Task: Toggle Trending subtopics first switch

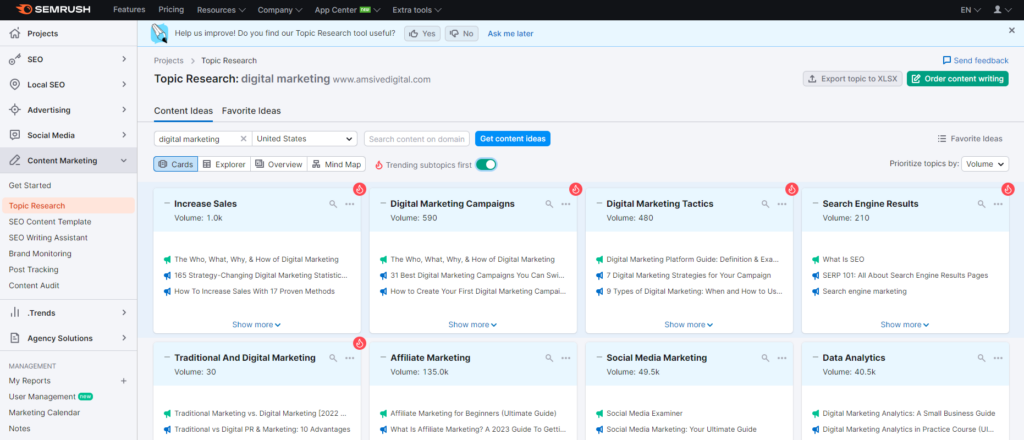Action: [x=486, y=164]
